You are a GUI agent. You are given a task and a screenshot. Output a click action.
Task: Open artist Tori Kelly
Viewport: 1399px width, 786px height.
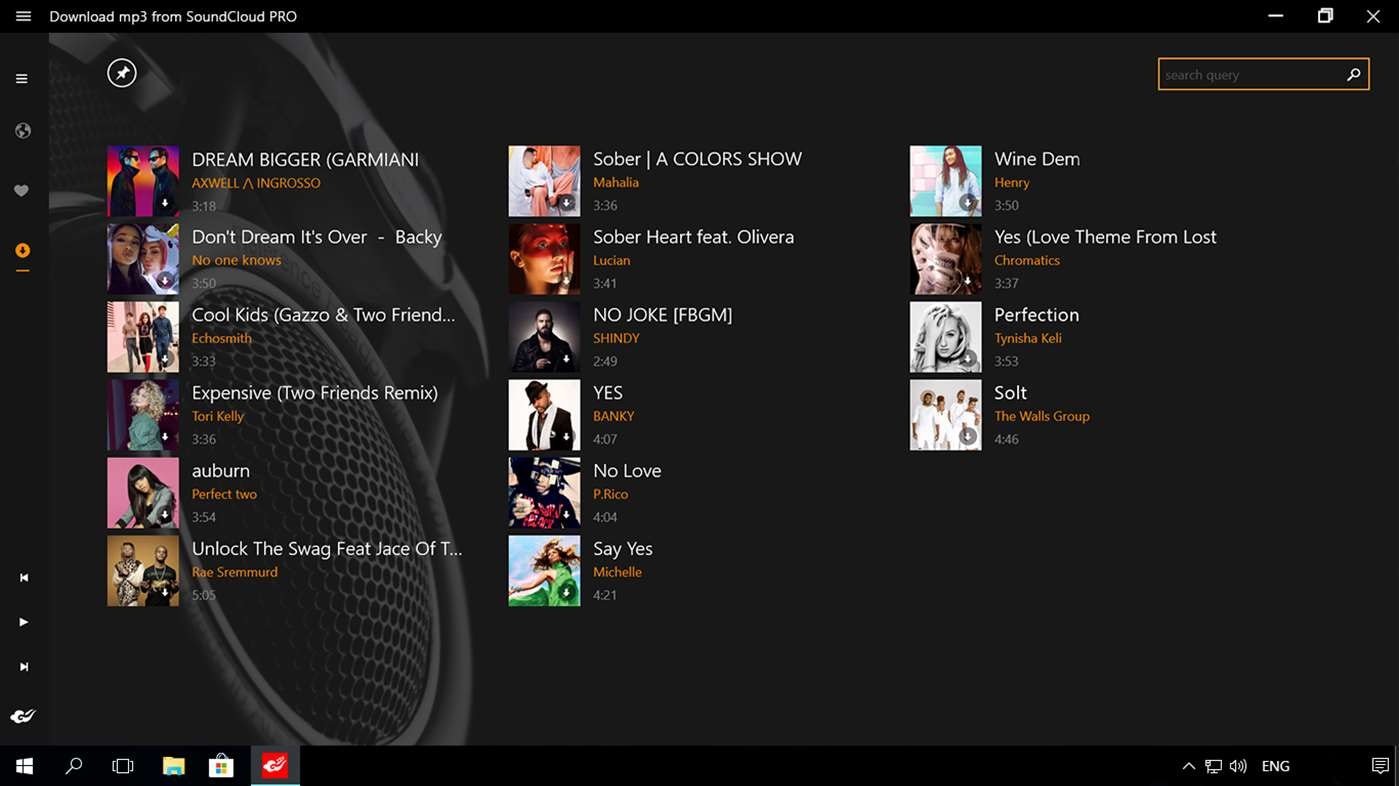(218, 416)
